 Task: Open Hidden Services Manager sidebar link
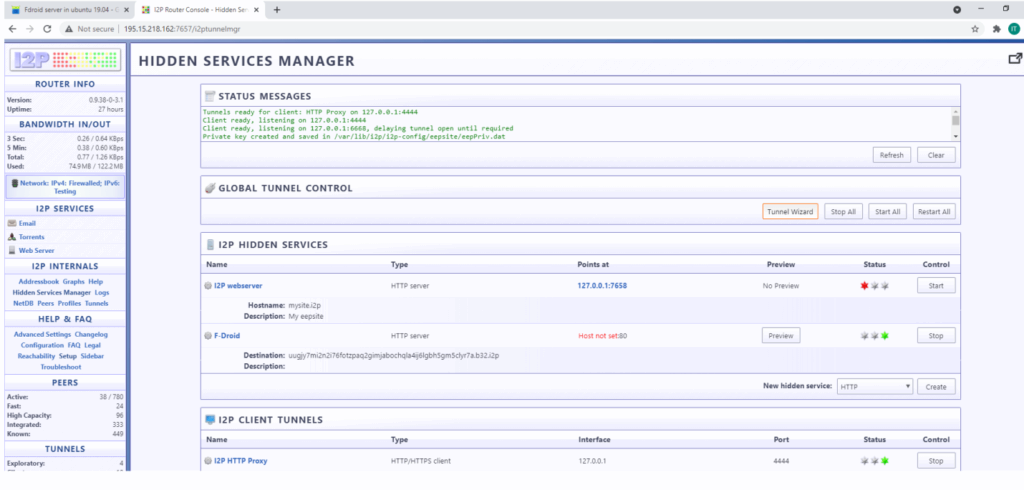(52, 293)
